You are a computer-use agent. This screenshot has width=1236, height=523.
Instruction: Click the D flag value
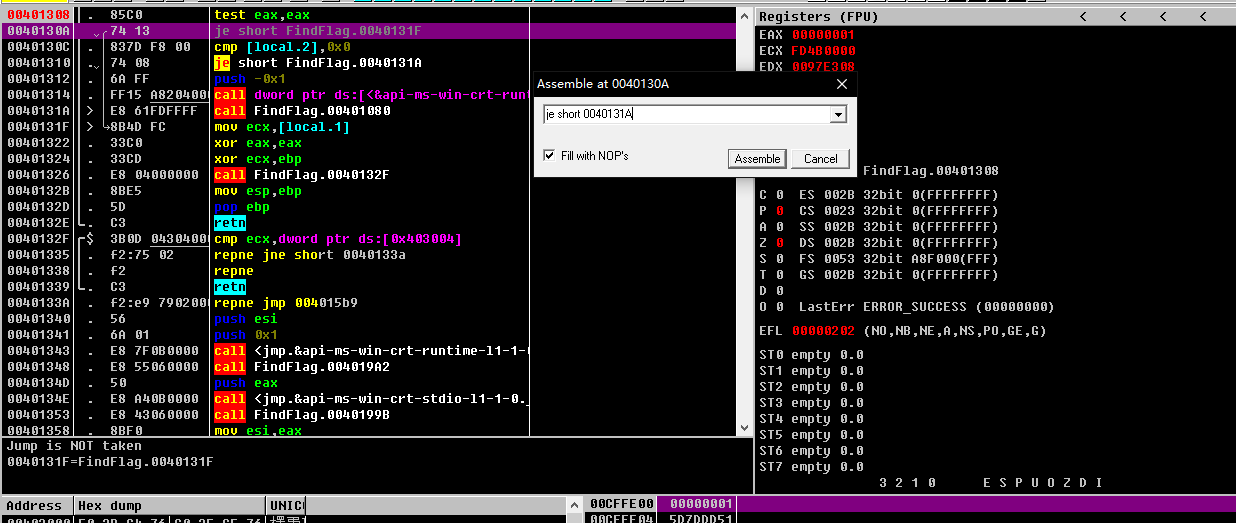click(779, 291)
